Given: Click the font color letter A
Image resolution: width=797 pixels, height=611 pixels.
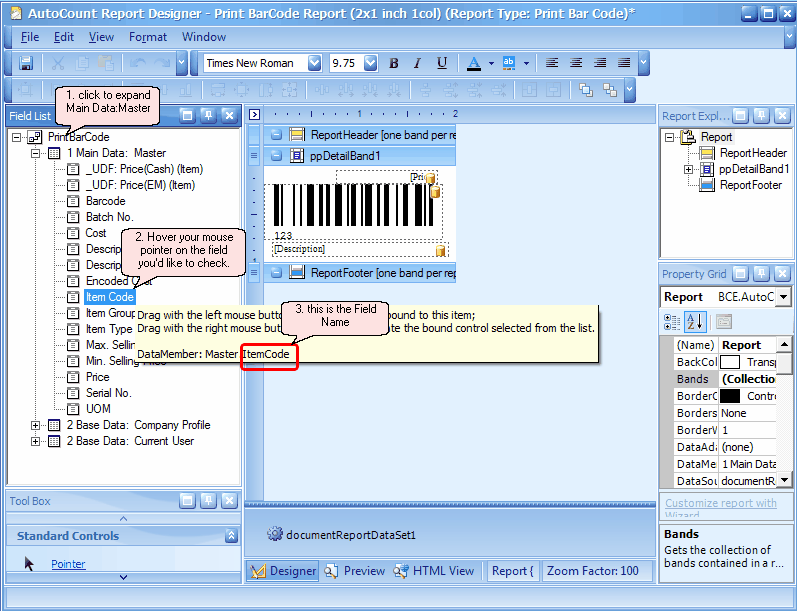Looking at the screenshot, I should click(x=474, y=63).
